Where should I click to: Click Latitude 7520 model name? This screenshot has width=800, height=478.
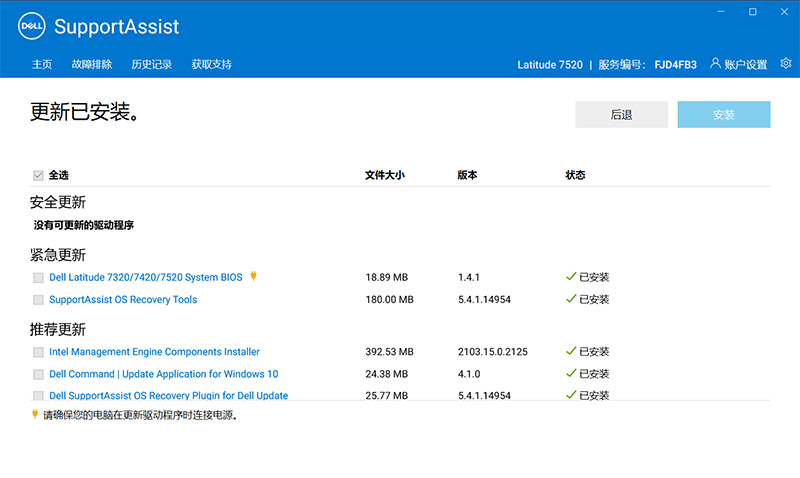click(x=550, y=65)
